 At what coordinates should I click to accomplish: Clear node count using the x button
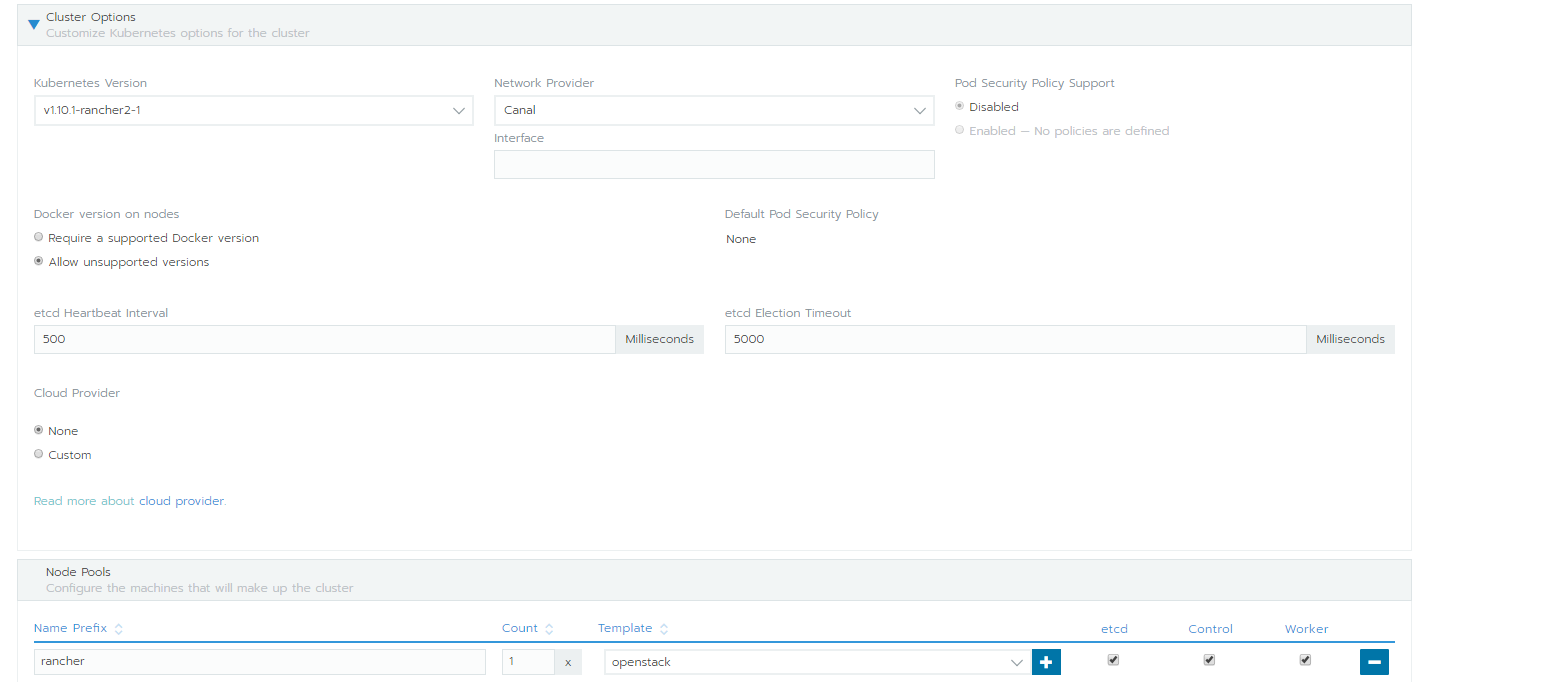(x=567, y=661)
